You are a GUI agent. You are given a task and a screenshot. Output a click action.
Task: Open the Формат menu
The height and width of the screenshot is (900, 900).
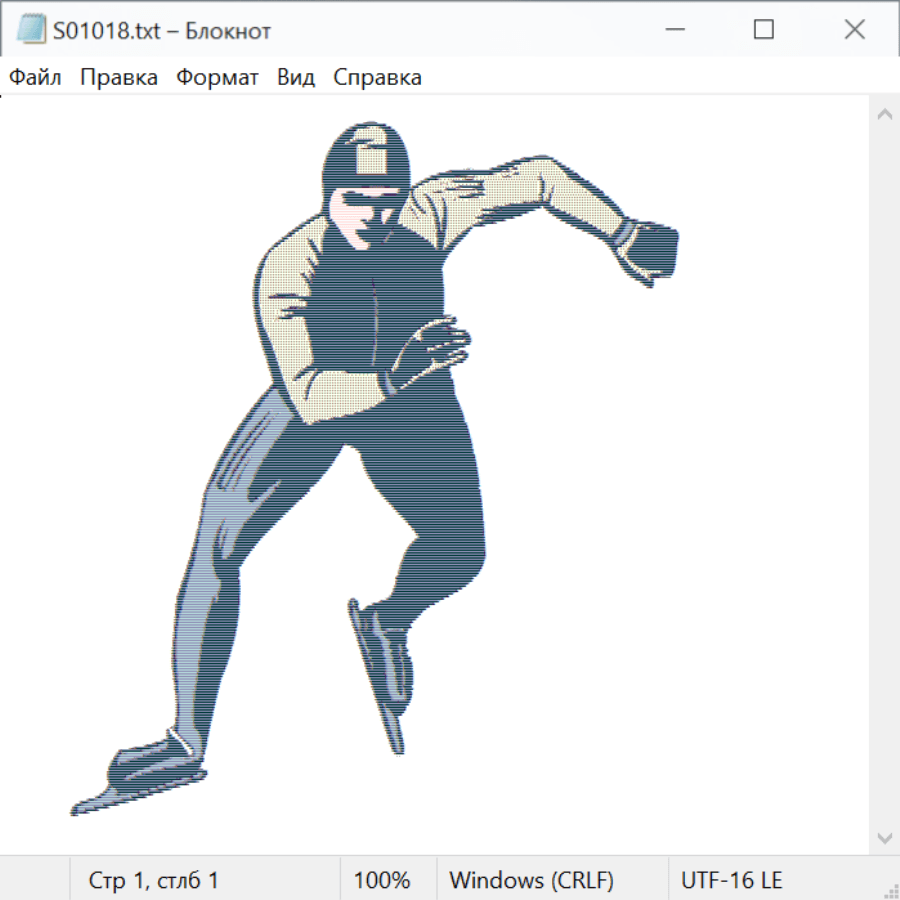[x=217, y=77]
